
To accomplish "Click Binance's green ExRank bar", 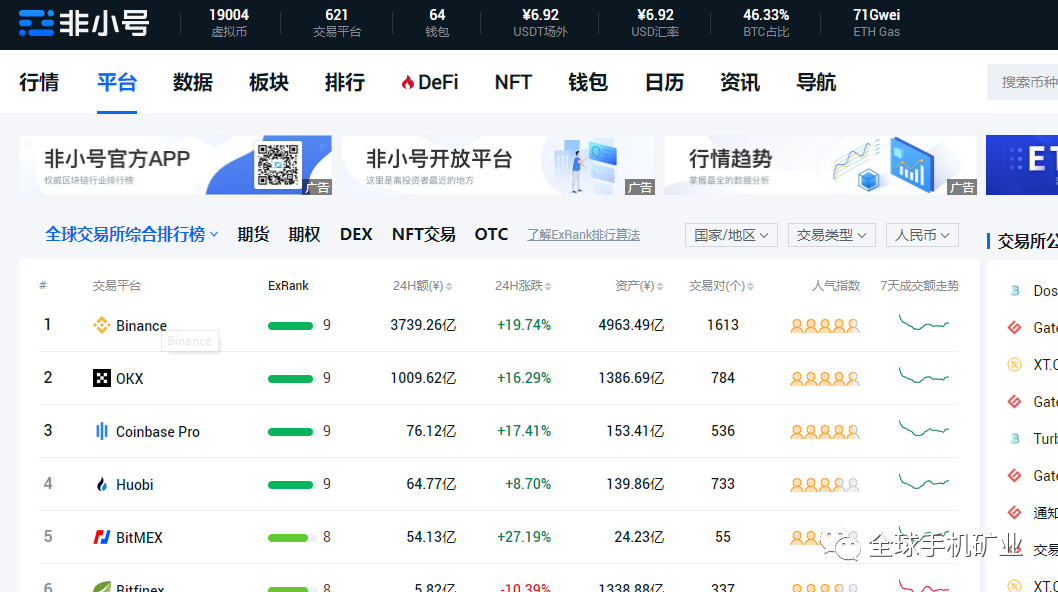I will [x=292, y=325].
